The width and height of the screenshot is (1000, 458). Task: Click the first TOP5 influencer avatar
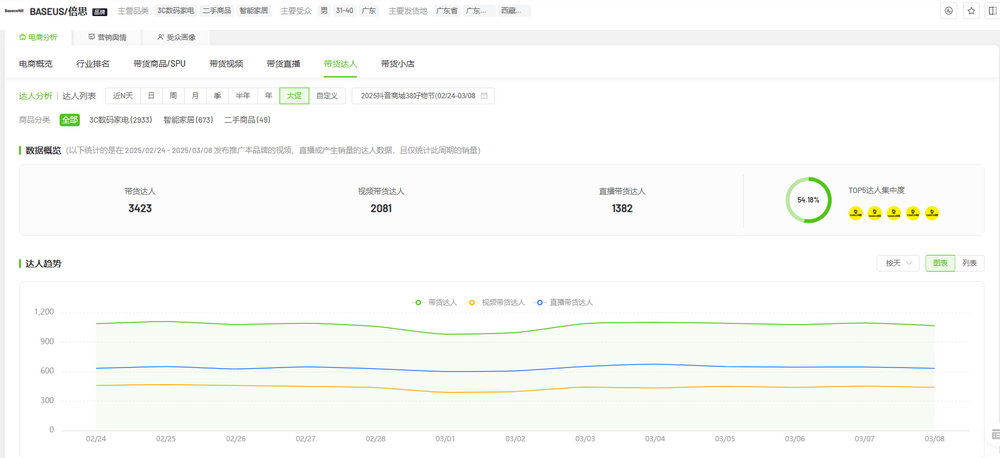pyautogui.click(x=855, y=214)
